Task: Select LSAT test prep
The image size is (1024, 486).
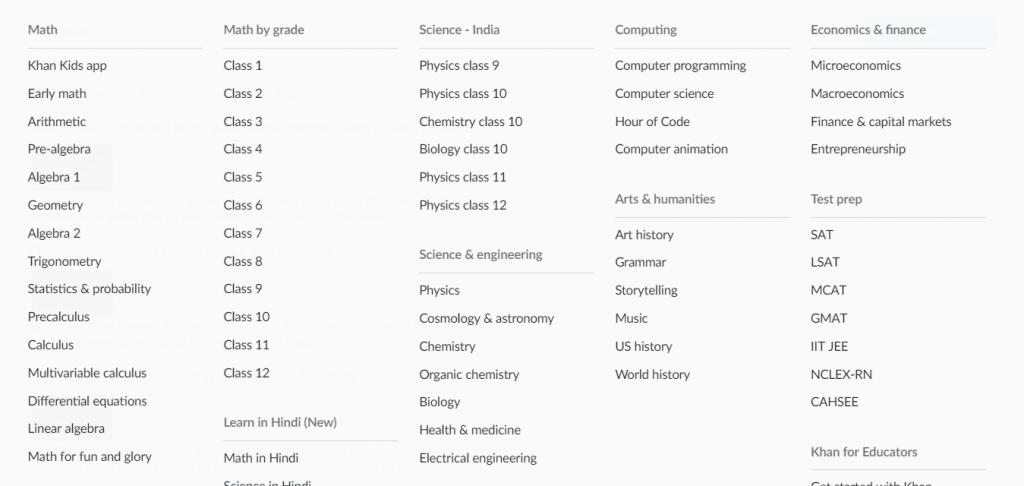Action: tap(825, 262)
